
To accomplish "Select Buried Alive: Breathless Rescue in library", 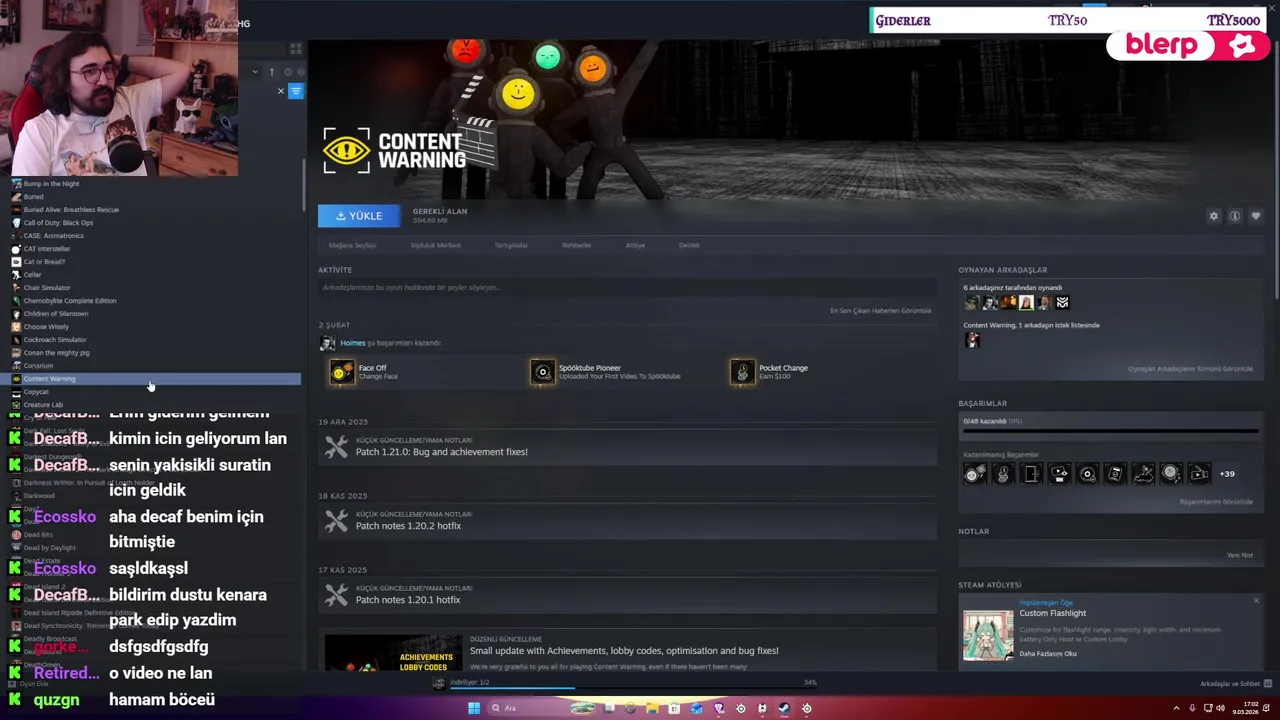I will (71, 210).
